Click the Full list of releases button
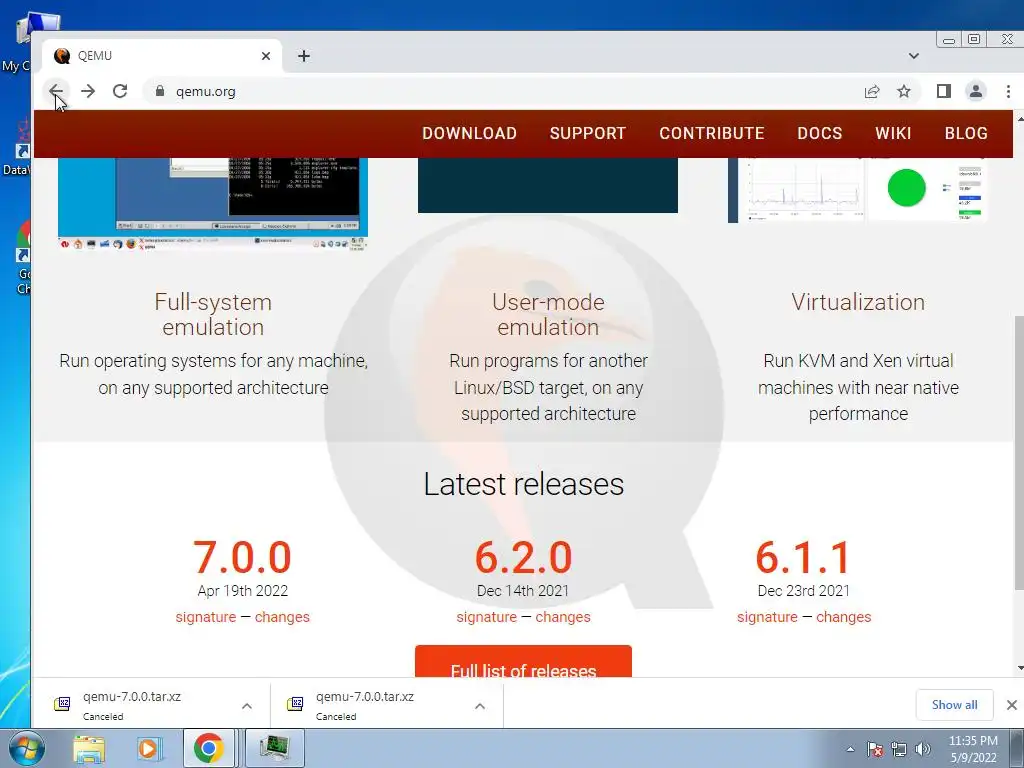The height and width of the screenshot is (768, 1024). click(523, 662)
